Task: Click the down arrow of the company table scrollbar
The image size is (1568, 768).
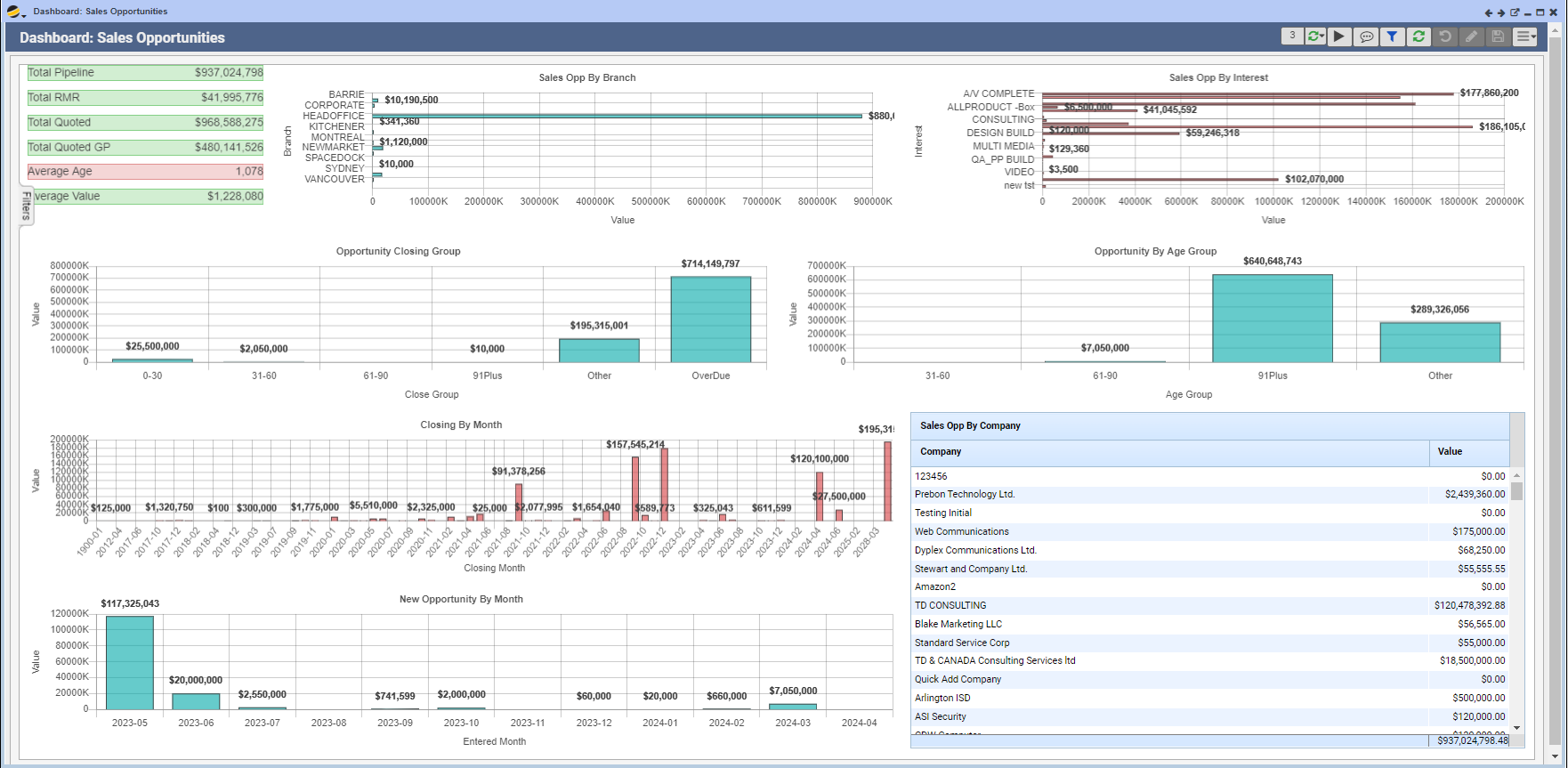Action: pyautogui.click(x=1516, y=728)
